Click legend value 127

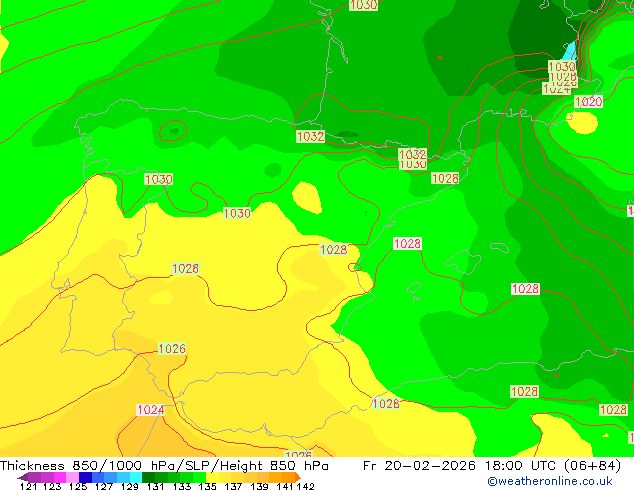tap(104, 486)
